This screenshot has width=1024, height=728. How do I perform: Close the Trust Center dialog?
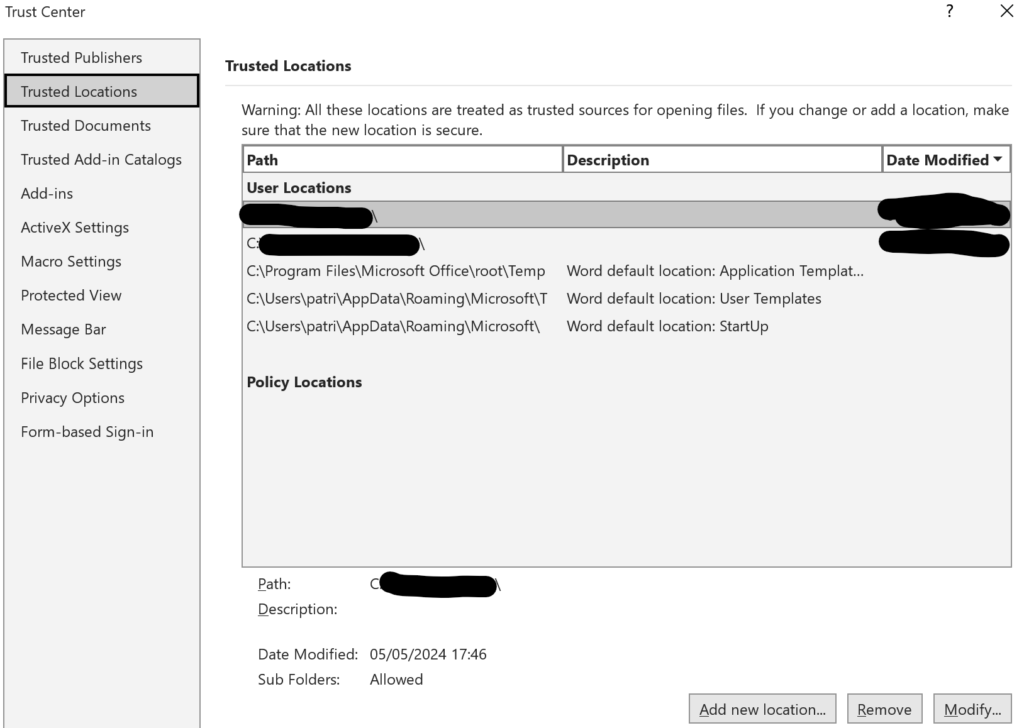[1006, 11]
